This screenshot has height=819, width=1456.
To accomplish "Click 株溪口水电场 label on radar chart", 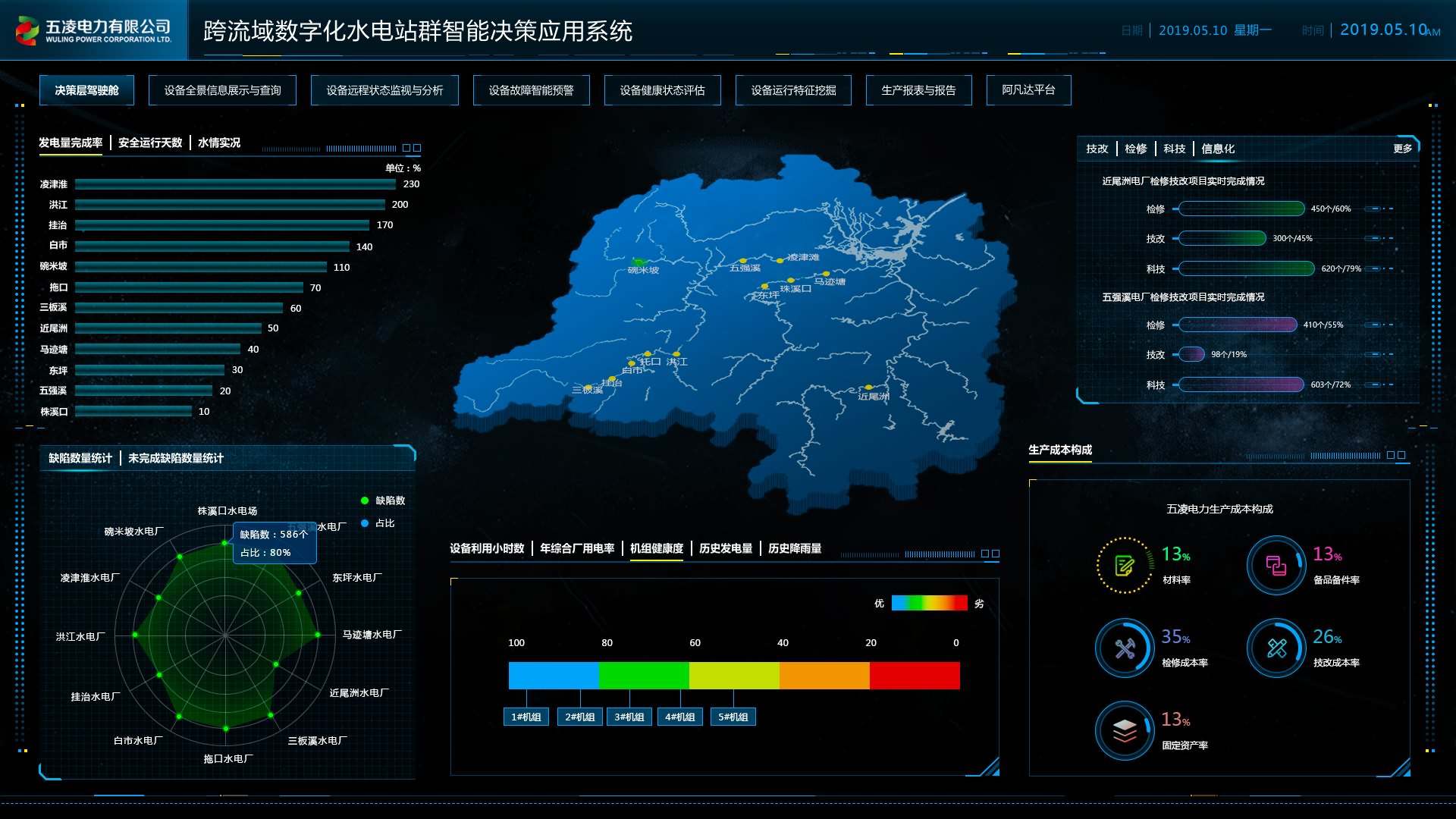I will tap(227, 511).
